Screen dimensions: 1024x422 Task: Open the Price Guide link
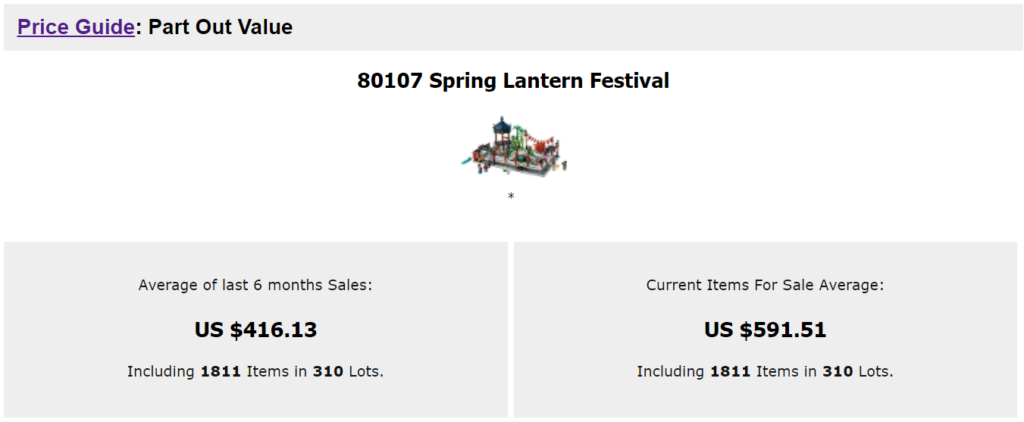[75, 27]
